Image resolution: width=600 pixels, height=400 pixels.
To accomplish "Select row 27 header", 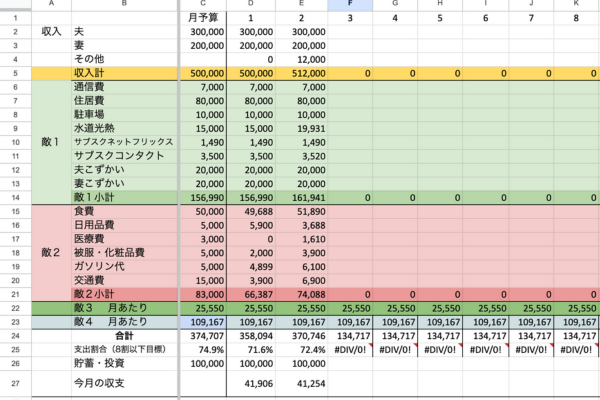I will point(15,383).
